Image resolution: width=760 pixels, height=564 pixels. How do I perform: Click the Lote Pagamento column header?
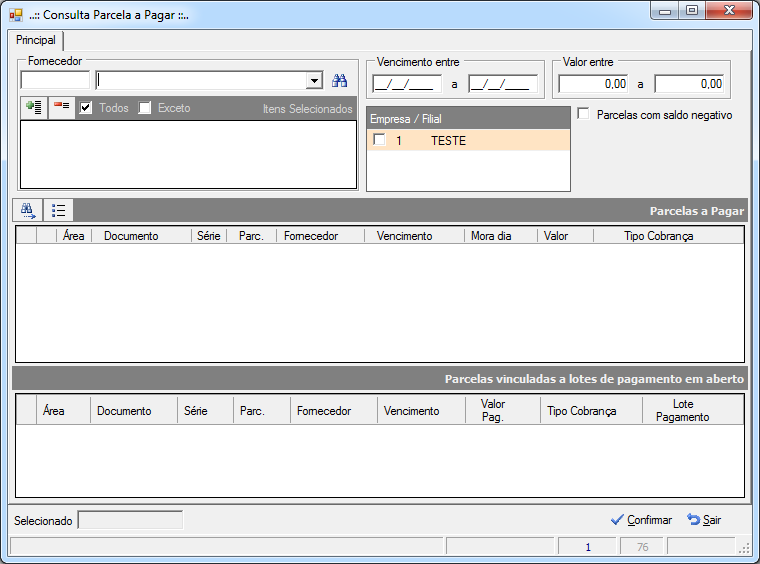(x=693, y=410)
